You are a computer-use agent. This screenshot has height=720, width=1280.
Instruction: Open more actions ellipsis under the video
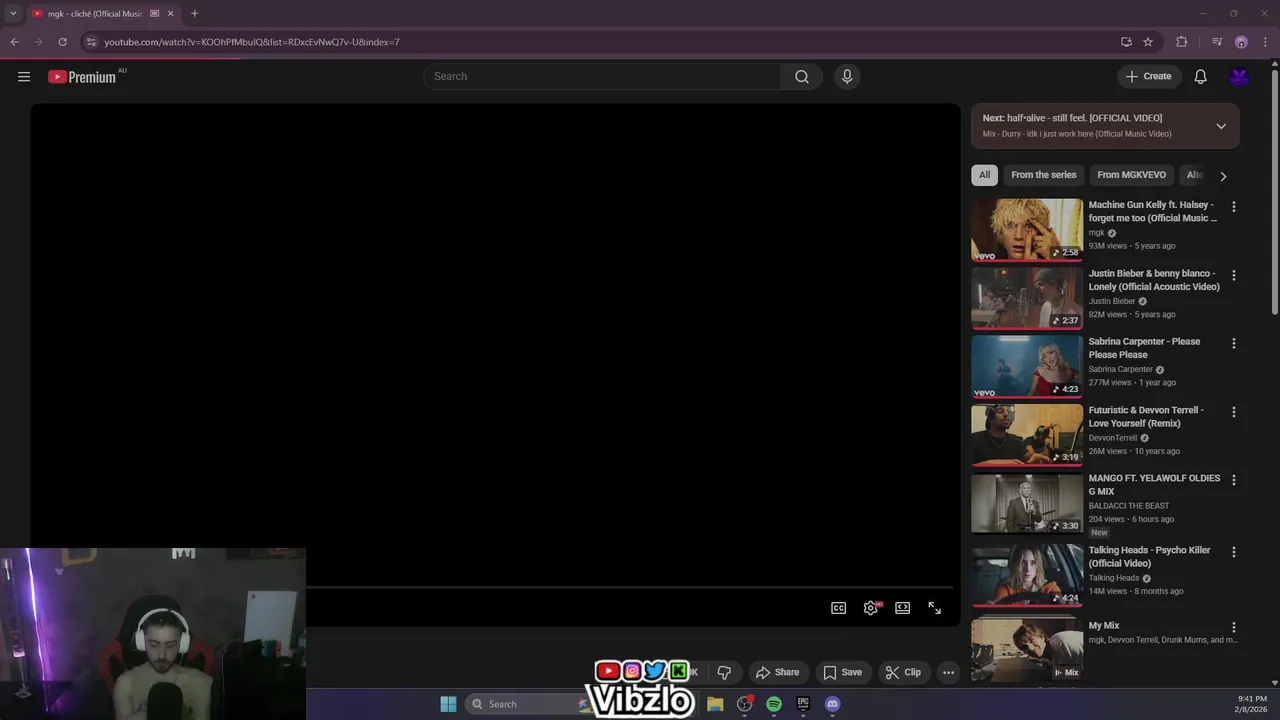tap(948, 672)
